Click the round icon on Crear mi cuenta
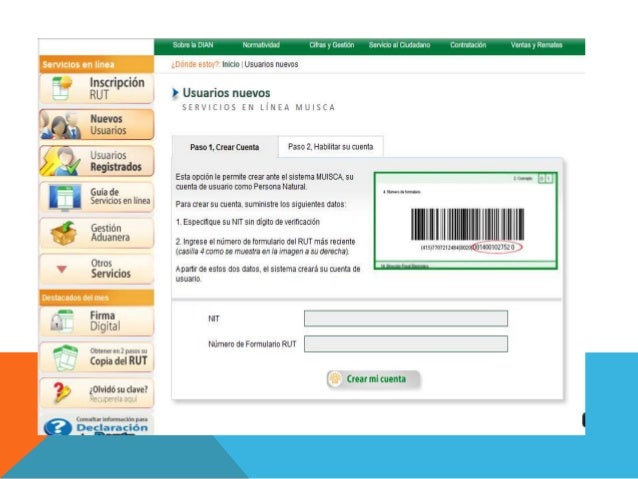638x479 pixels. [335, 379]
